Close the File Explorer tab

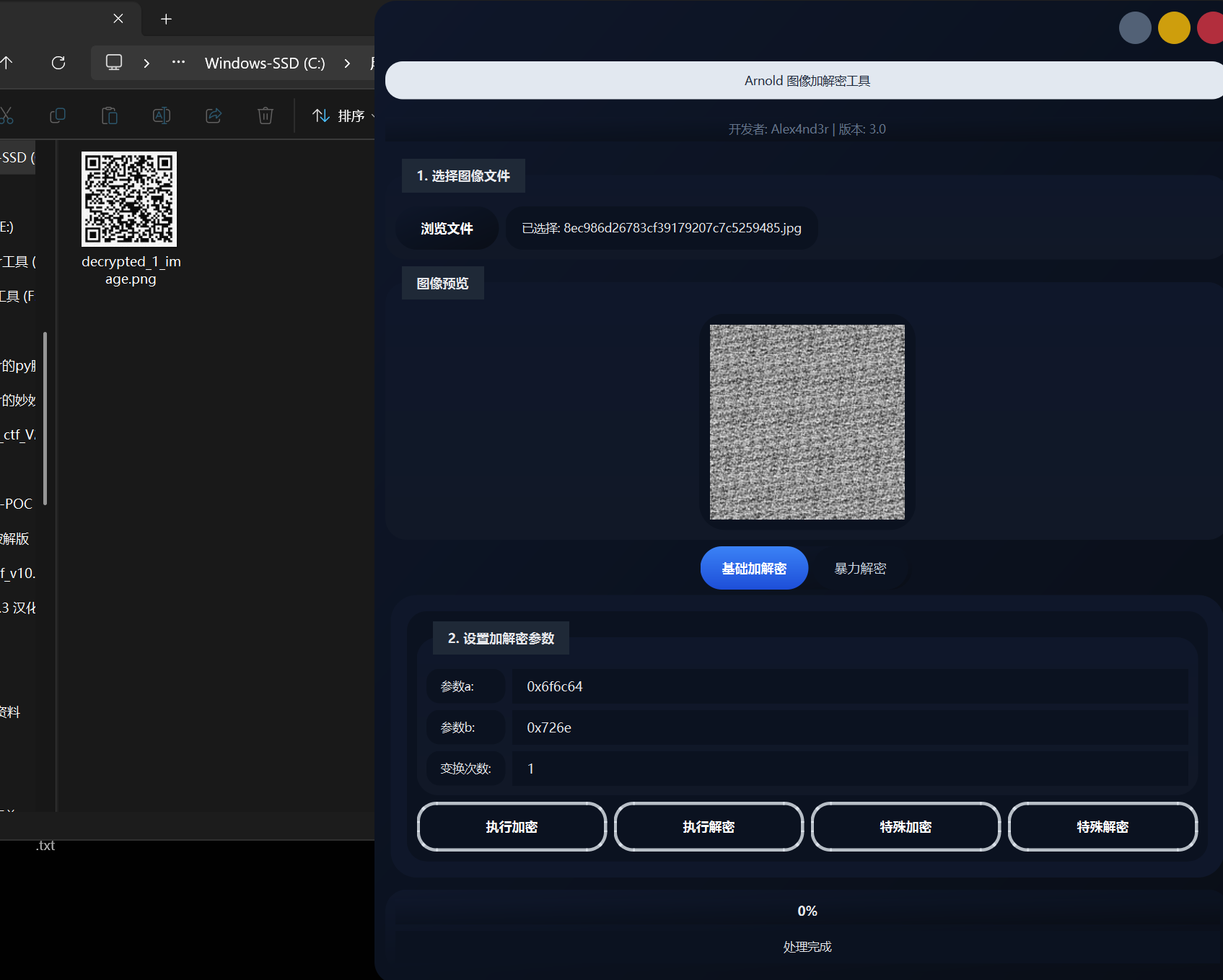(x=118, y=19)
